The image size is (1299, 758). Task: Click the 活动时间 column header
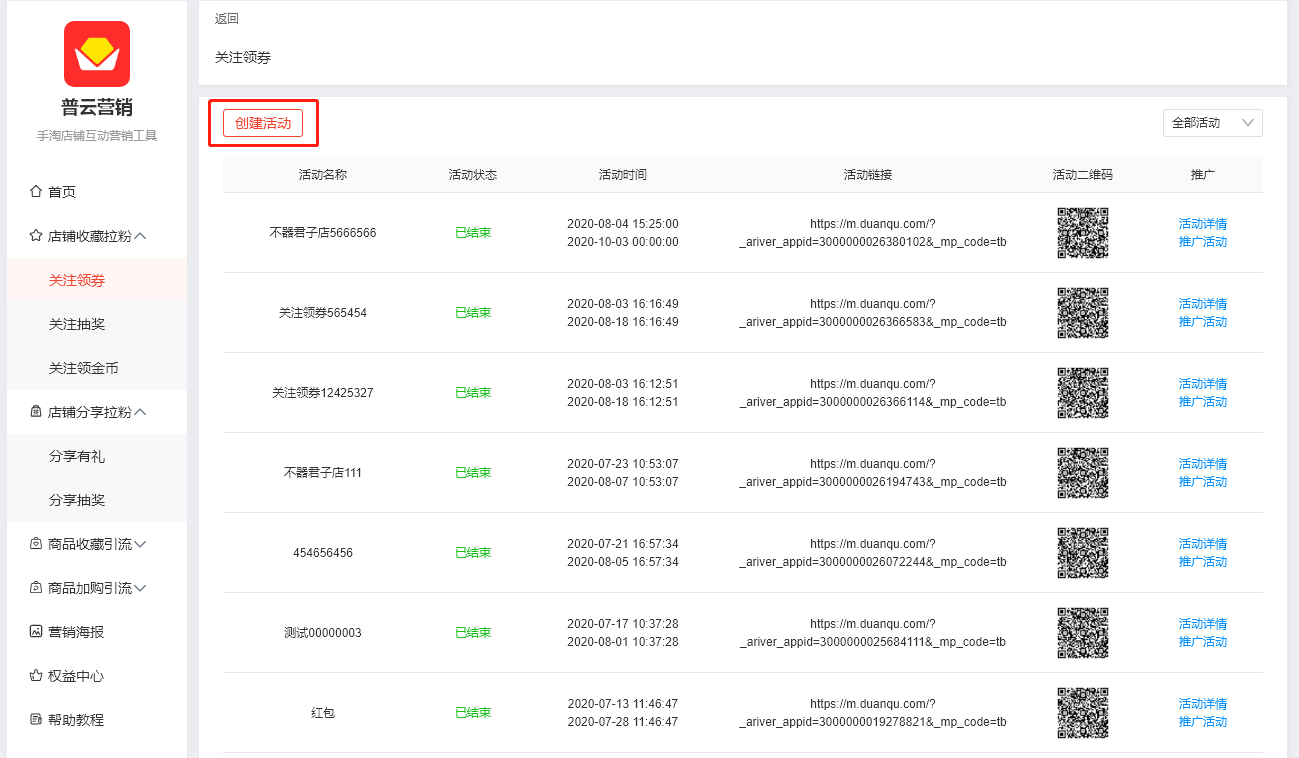pyautogui.click(x=623, y=175)
